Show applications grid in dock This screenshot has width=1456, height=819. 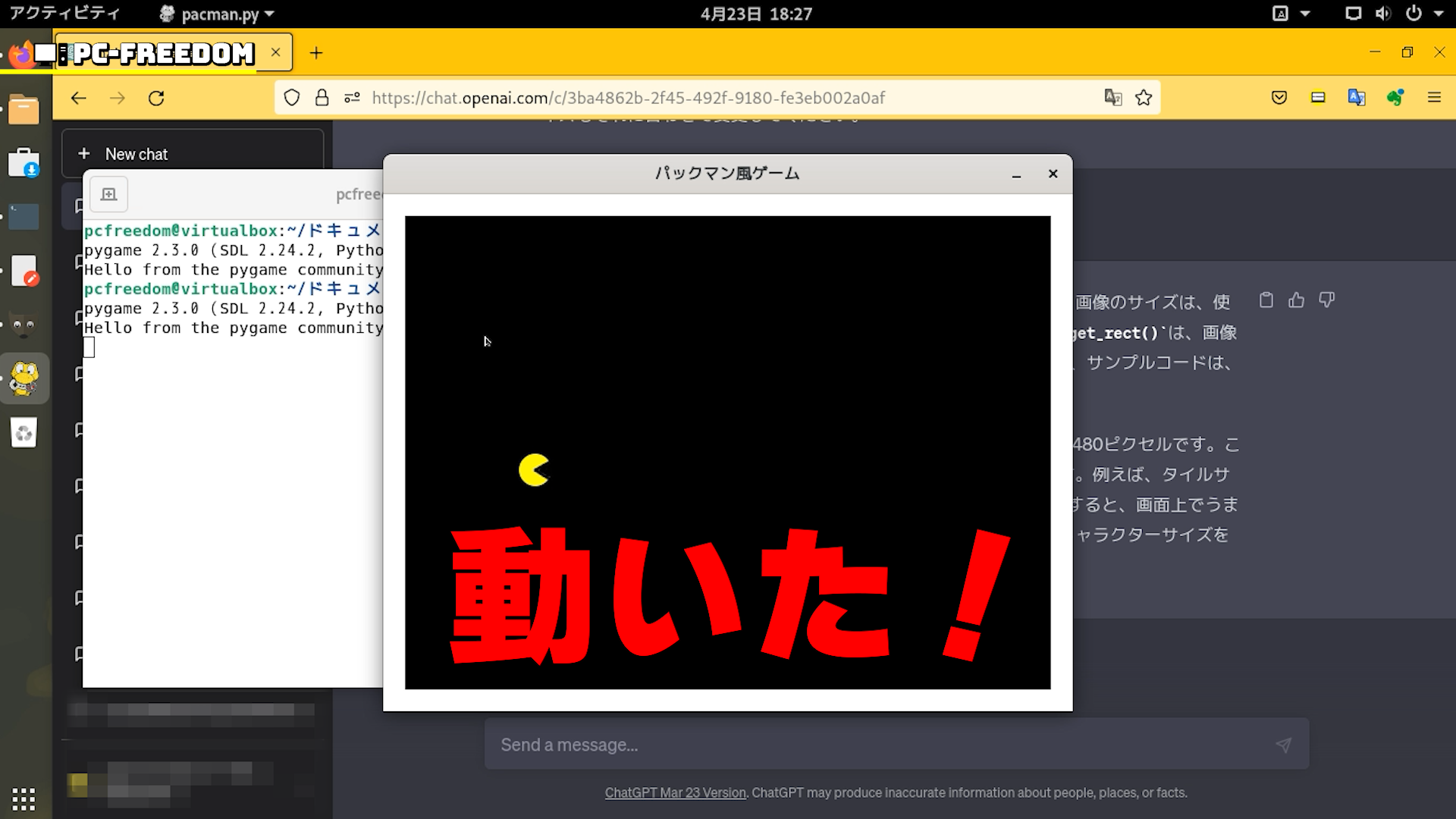coord(24,799)
